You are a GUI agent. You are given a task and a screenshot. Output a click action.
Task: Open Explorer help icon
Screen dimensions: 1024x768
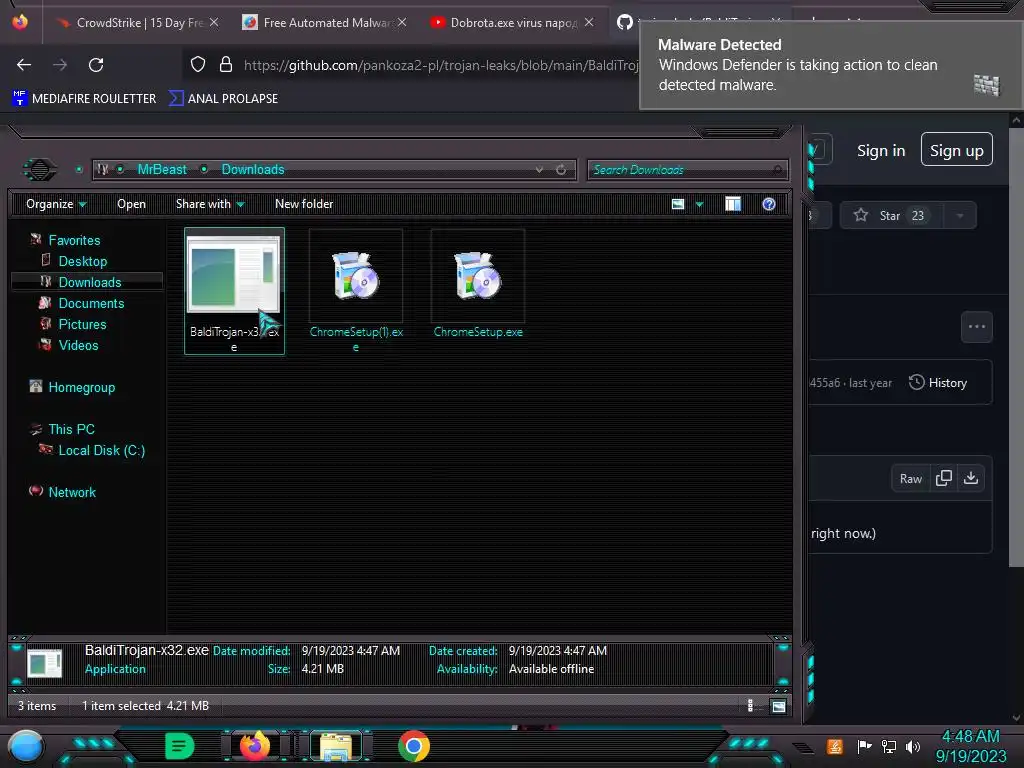click(x=769, y=204)
